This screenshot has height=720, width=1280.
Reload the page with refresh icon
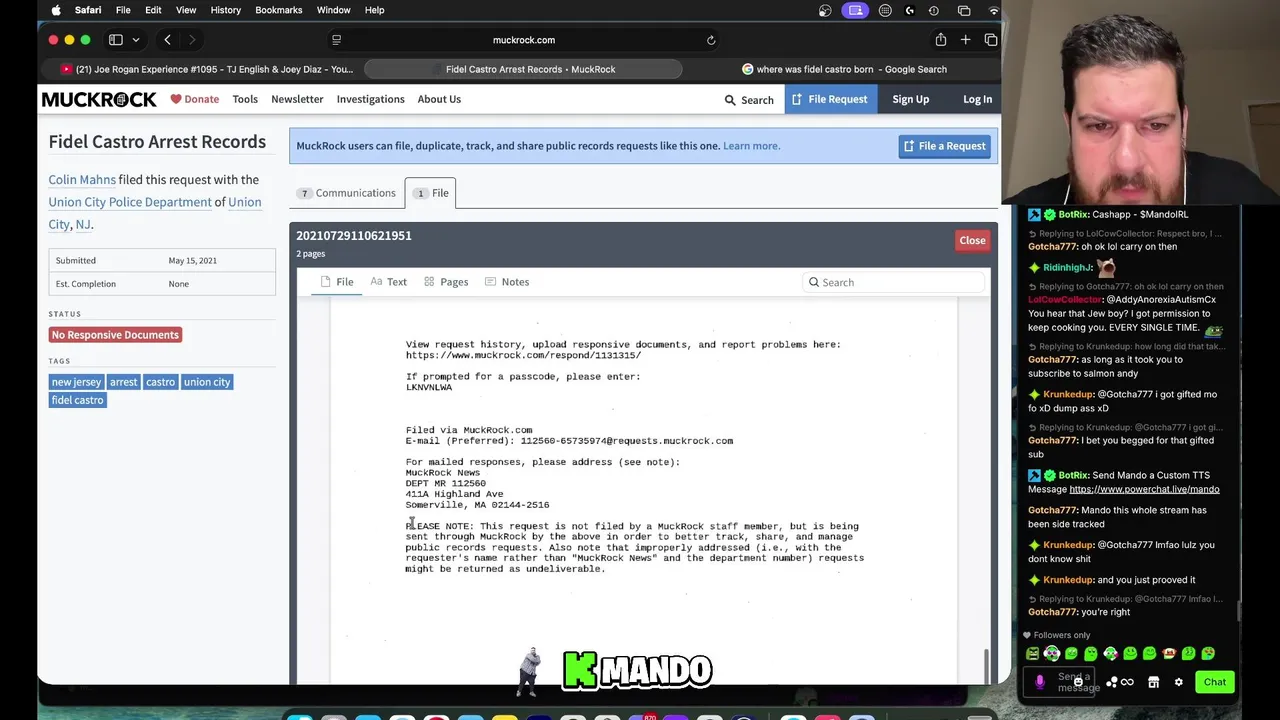(x=711, y=40)
